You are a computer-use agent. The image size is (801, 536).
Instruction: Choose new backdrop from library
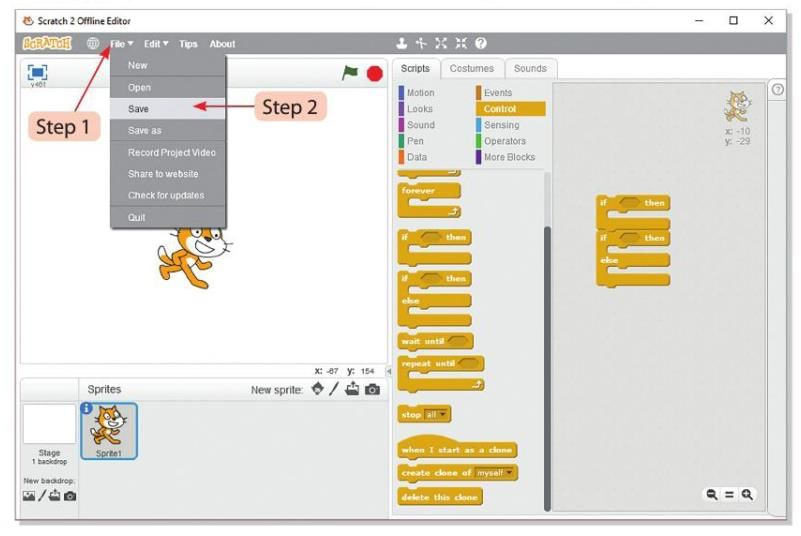(x=29, y=496)
